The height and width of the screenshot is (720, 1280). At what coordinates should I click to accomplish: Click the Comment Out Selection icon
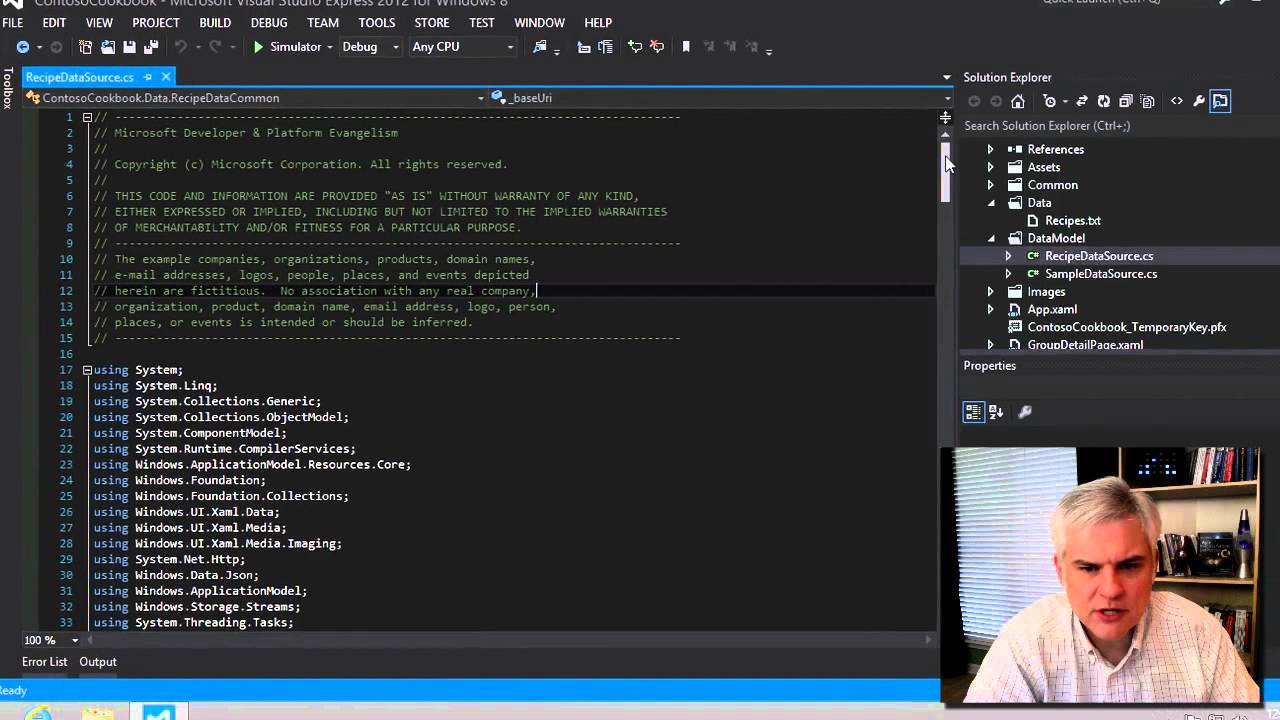point(635,47)
